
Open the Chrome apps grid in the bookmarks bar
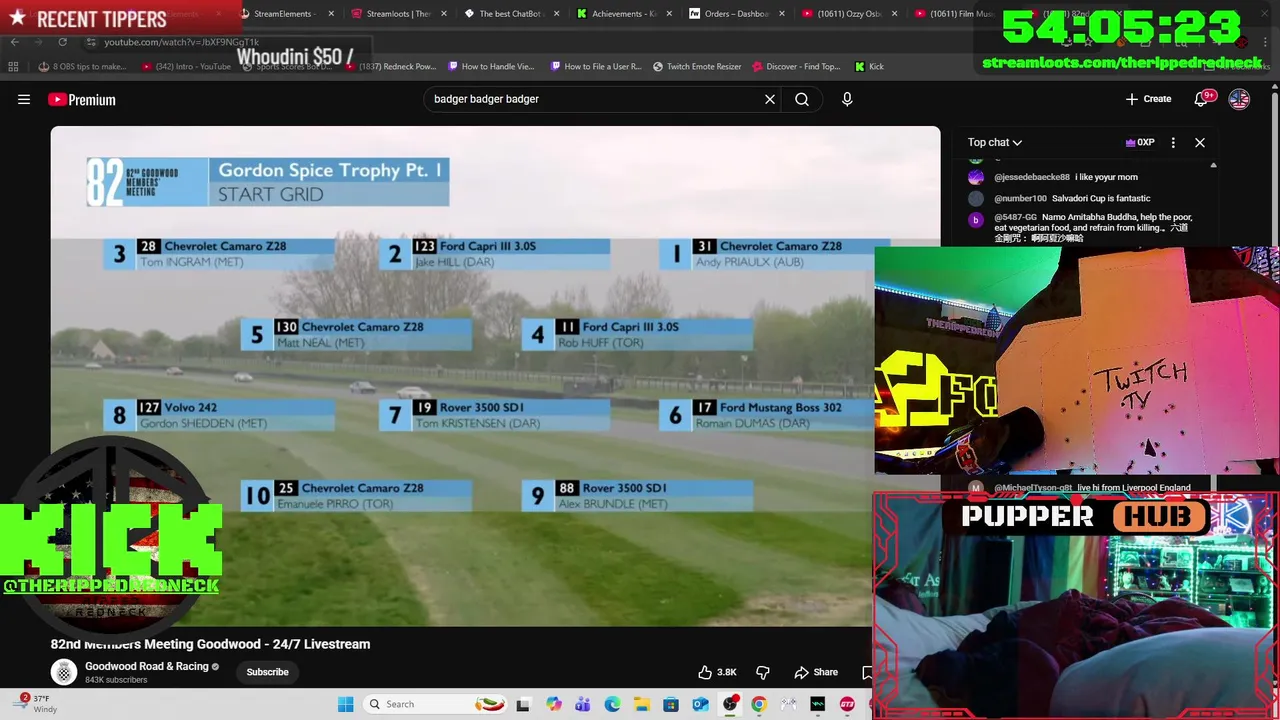tap(13, 66)
